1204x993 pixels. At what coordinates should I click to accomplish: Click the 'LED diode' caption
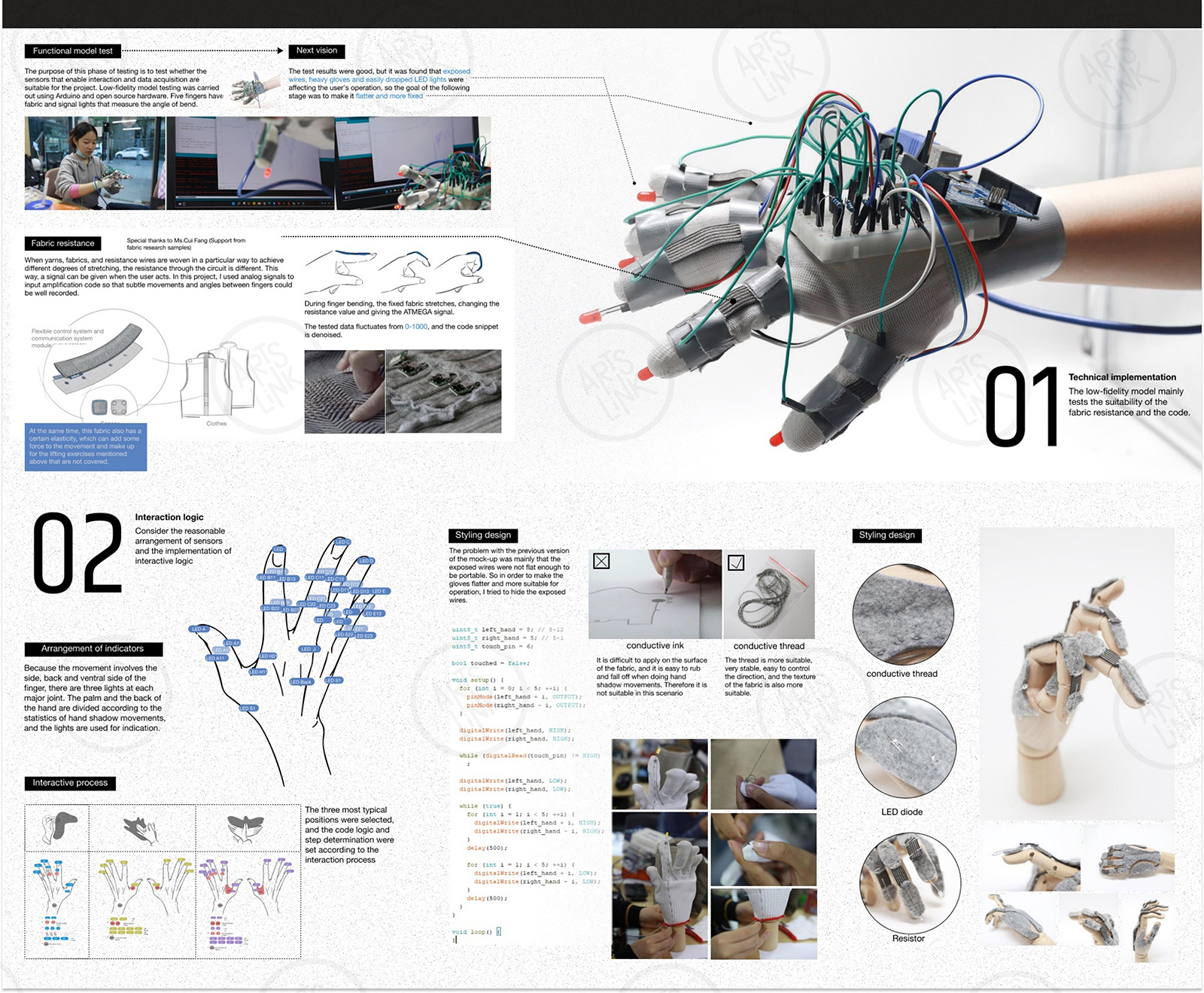pyautogui.click(x=901, y=812)
